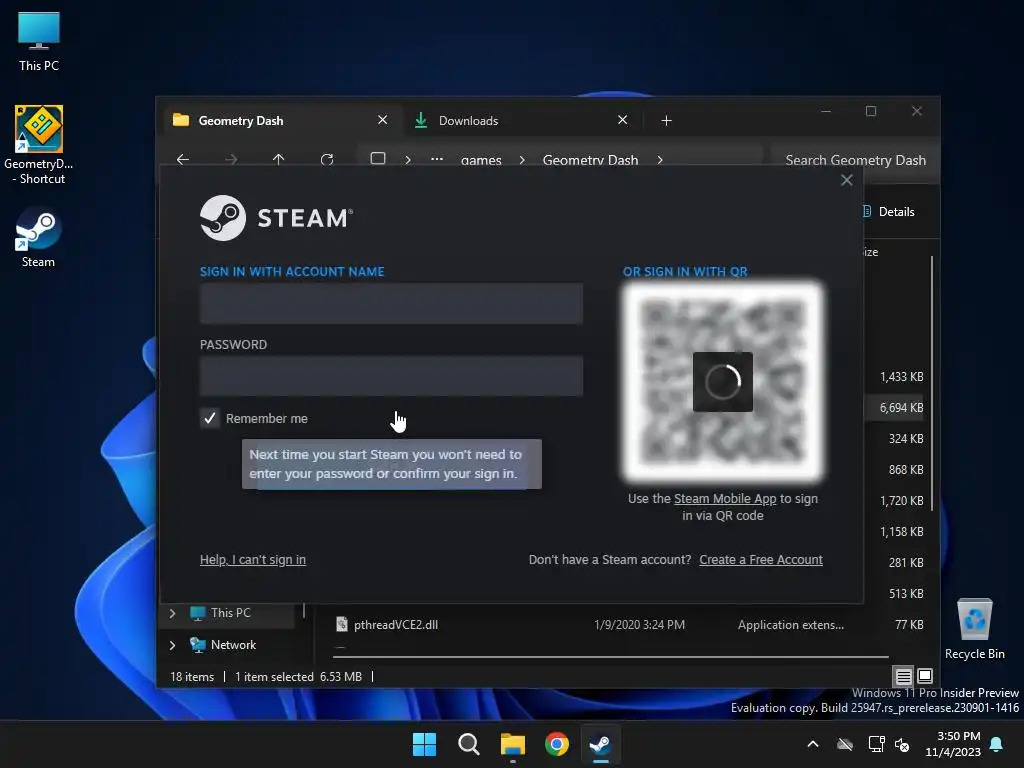Click the games breadcrumb in address bar
The width and height of the screenshot is (1024, 768).
[481, 160]
